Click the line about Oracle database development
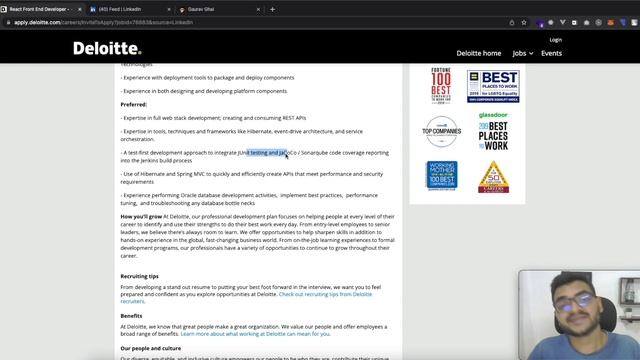Screen dimensions: 640x360 (249, 199)
